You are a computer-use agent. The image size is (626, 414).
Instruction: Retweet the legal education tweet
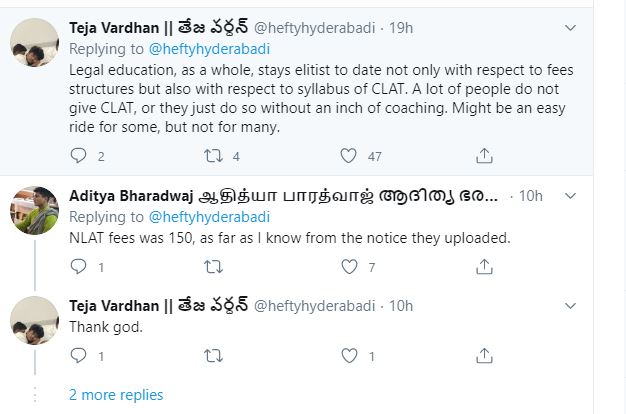213,155
